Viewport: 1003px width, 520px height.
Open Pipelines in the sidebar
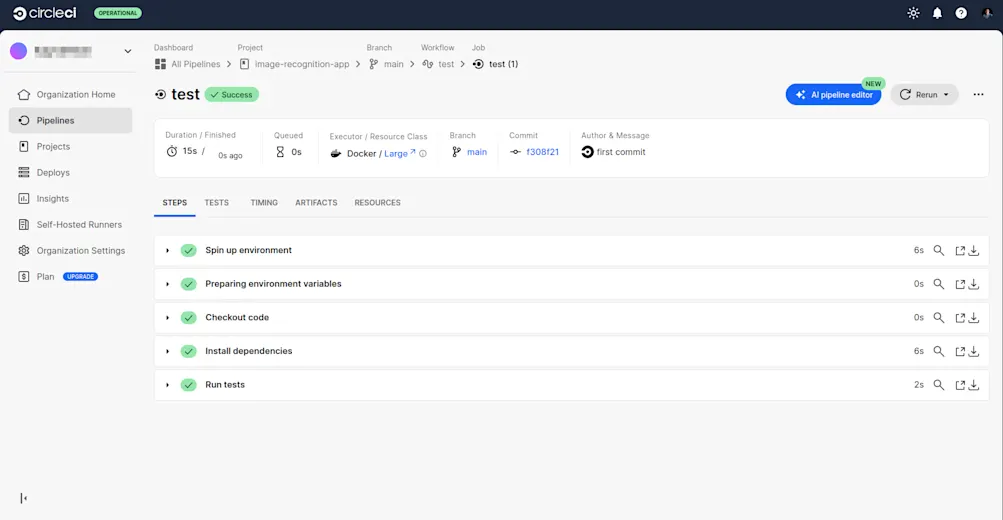point(70,120)
